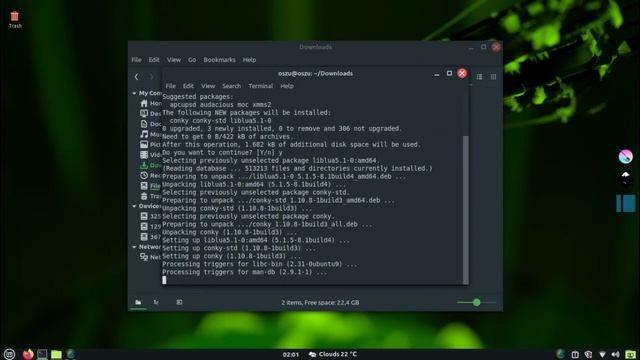Viewport: 640px width, 360px height.
Task: Click the 'Do you want to continue?' line
Action: coord(222,152)
